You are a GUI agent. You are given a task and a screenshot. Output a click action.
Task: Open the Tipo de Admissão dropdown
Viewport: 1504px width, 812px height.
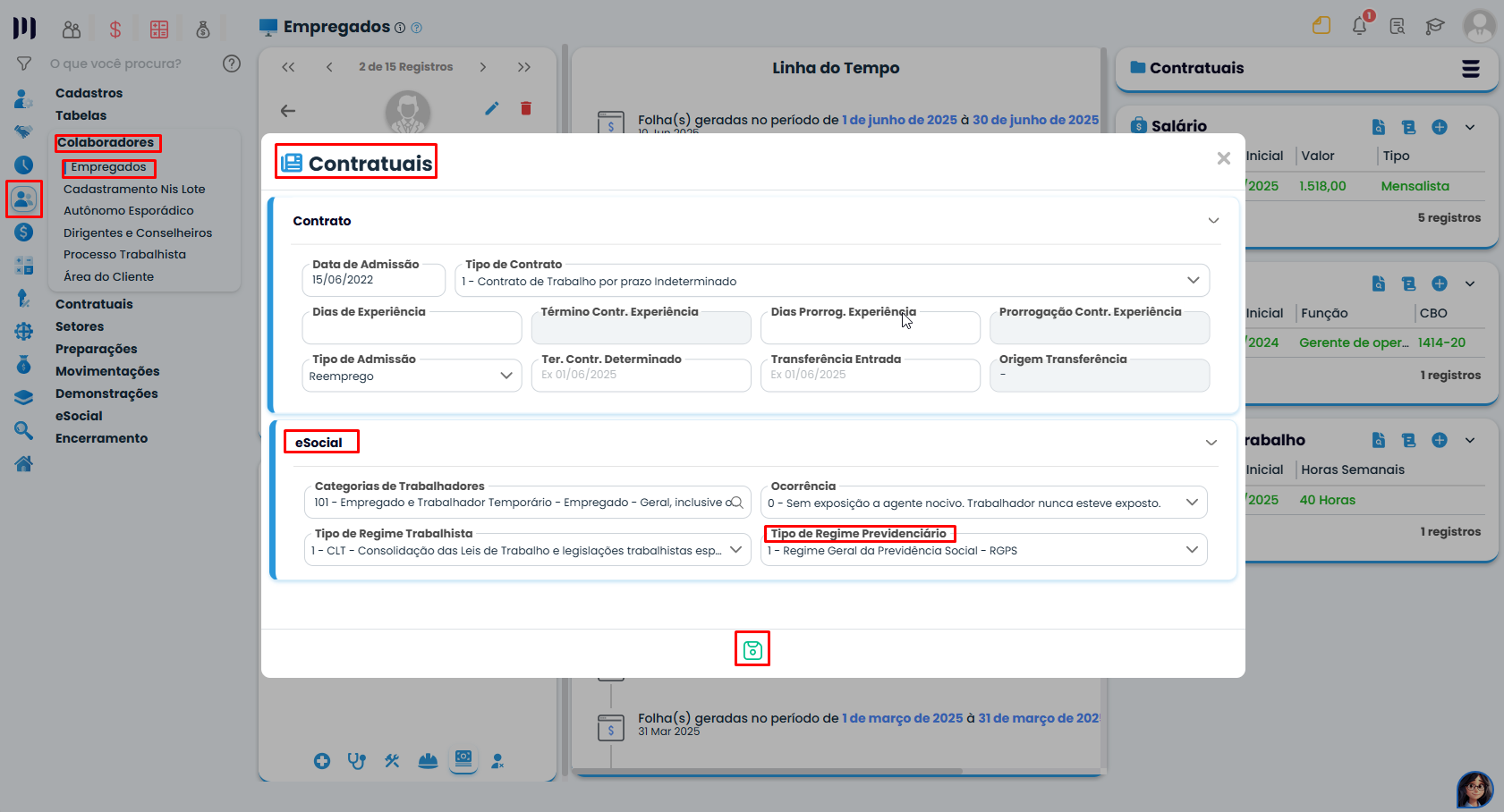click(412, 376)
